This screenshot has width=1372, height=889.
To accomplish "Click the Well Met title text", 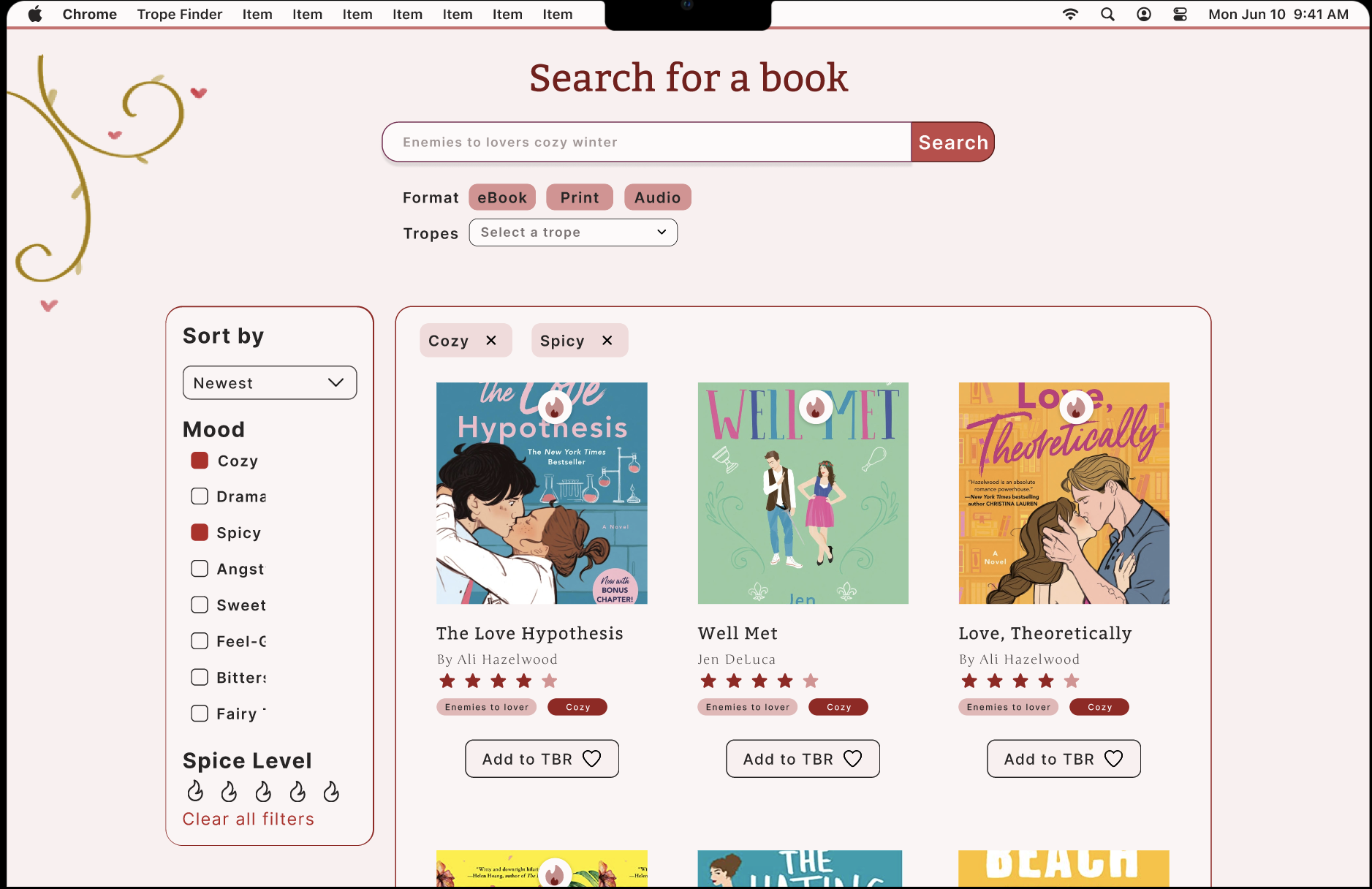I will click(x=738, y=633).
